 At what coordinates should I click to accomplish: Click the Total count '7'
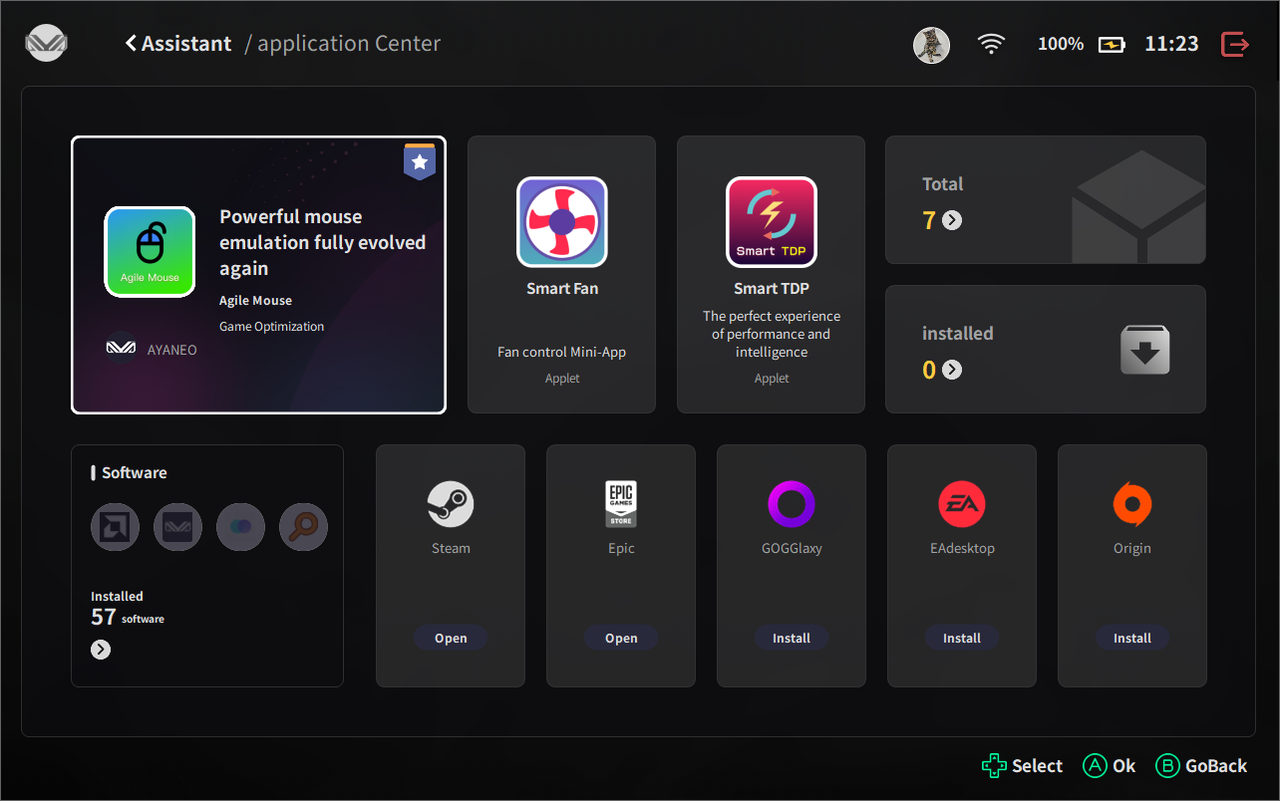click(x=929, y=220)
